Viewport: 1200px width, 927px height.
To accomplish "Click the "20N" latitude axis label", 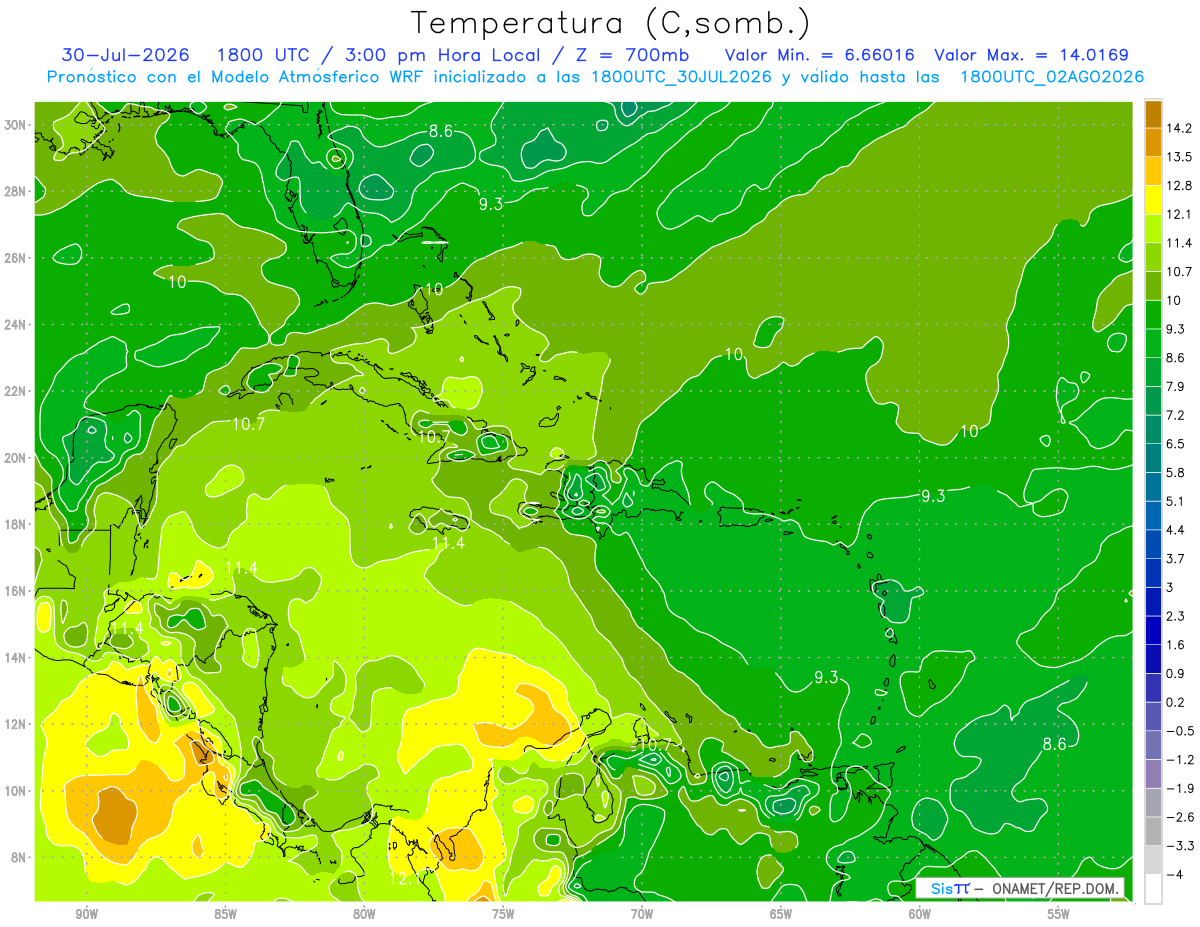I will point(16,458).
